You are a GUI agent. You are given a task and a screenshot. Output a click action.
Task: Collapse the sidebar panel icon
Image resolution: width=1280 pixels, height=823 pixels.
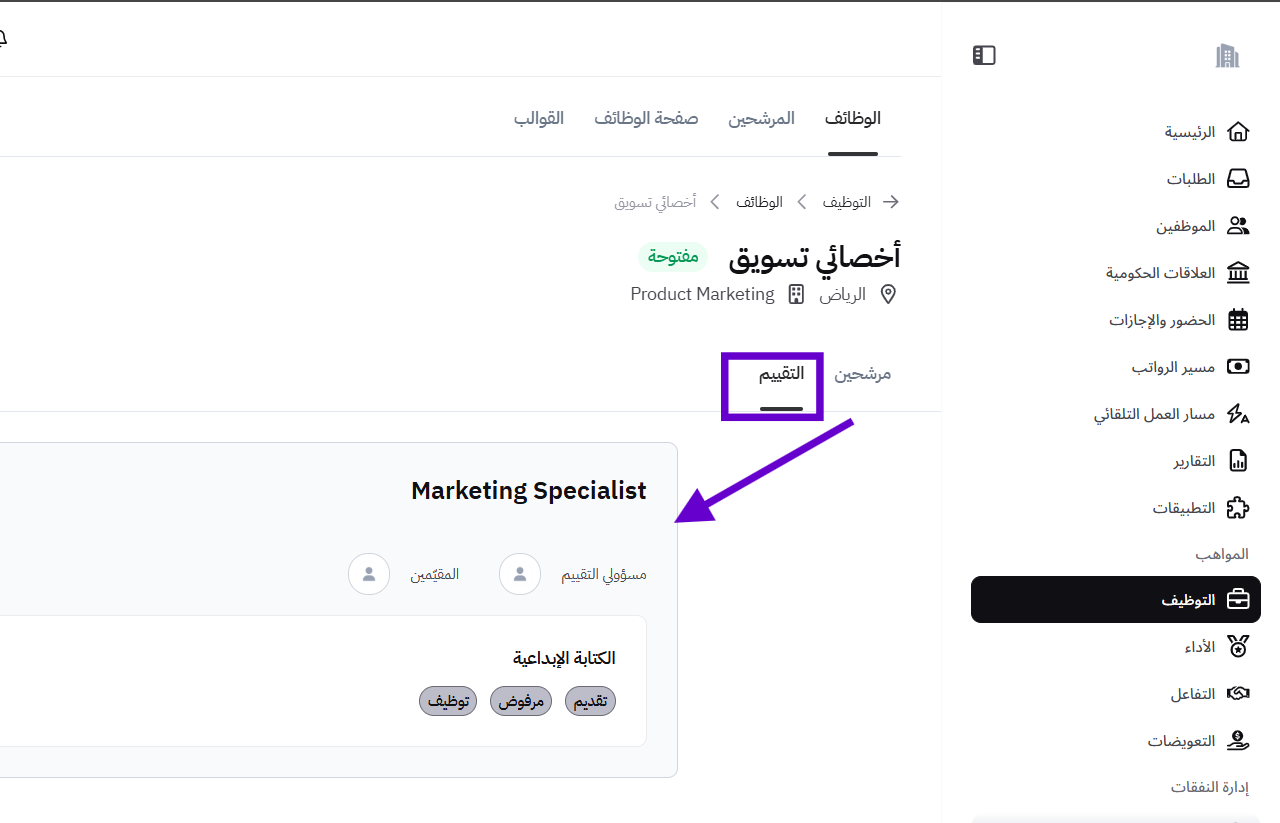coord(984,55)
